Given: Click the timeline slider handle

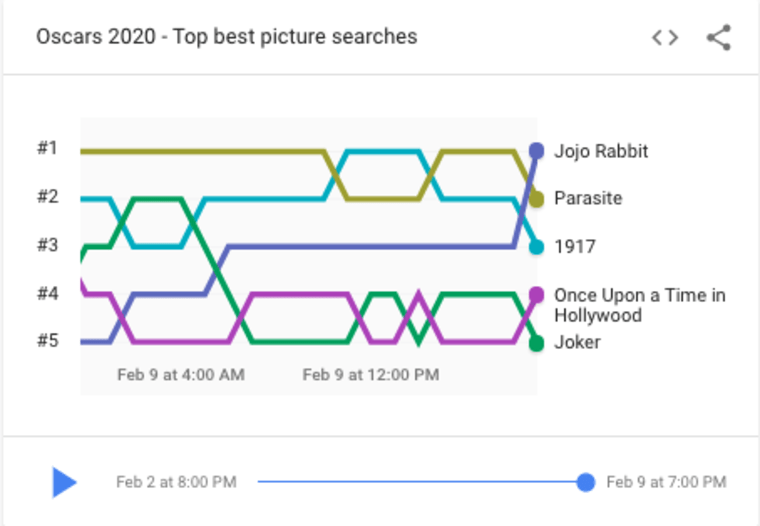Looking at the screenshot, I should (586, 482).
